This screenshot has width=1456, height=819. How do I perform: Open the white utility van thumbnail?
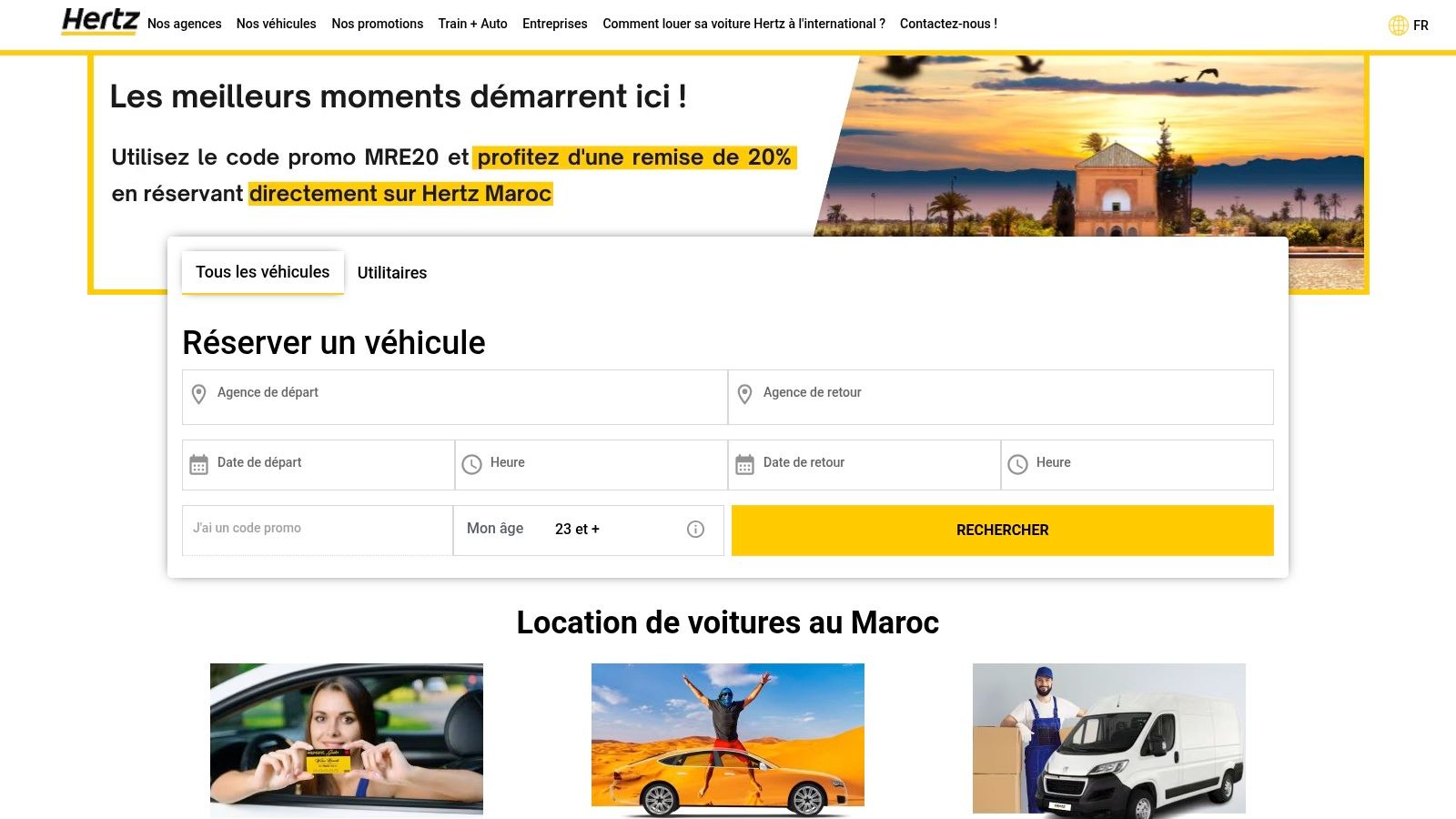tap(1109, 739)
